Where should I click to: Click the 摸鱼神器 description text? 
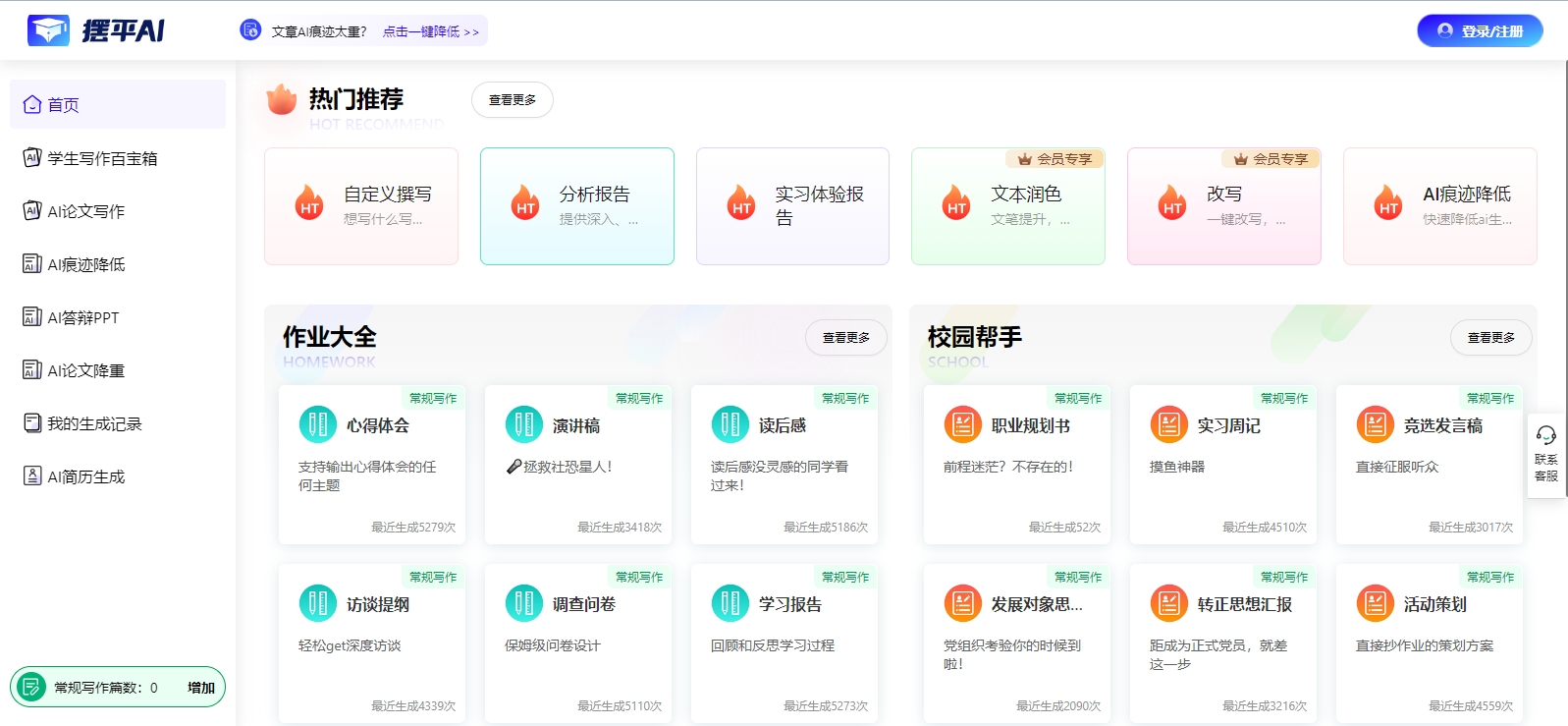click(x=1177, y=467)
